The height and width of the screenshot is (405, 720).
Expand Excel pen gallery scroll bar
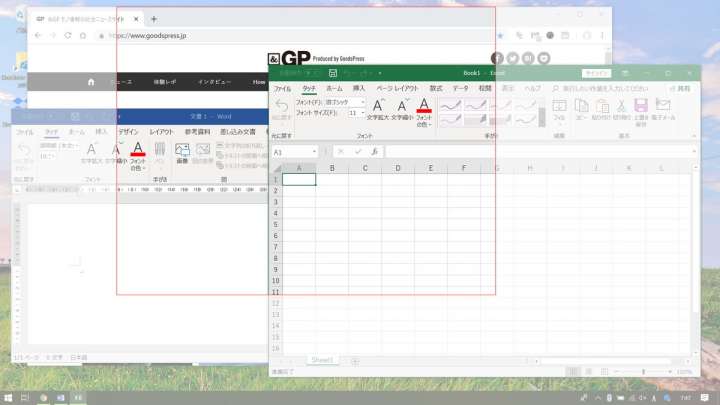542,116
